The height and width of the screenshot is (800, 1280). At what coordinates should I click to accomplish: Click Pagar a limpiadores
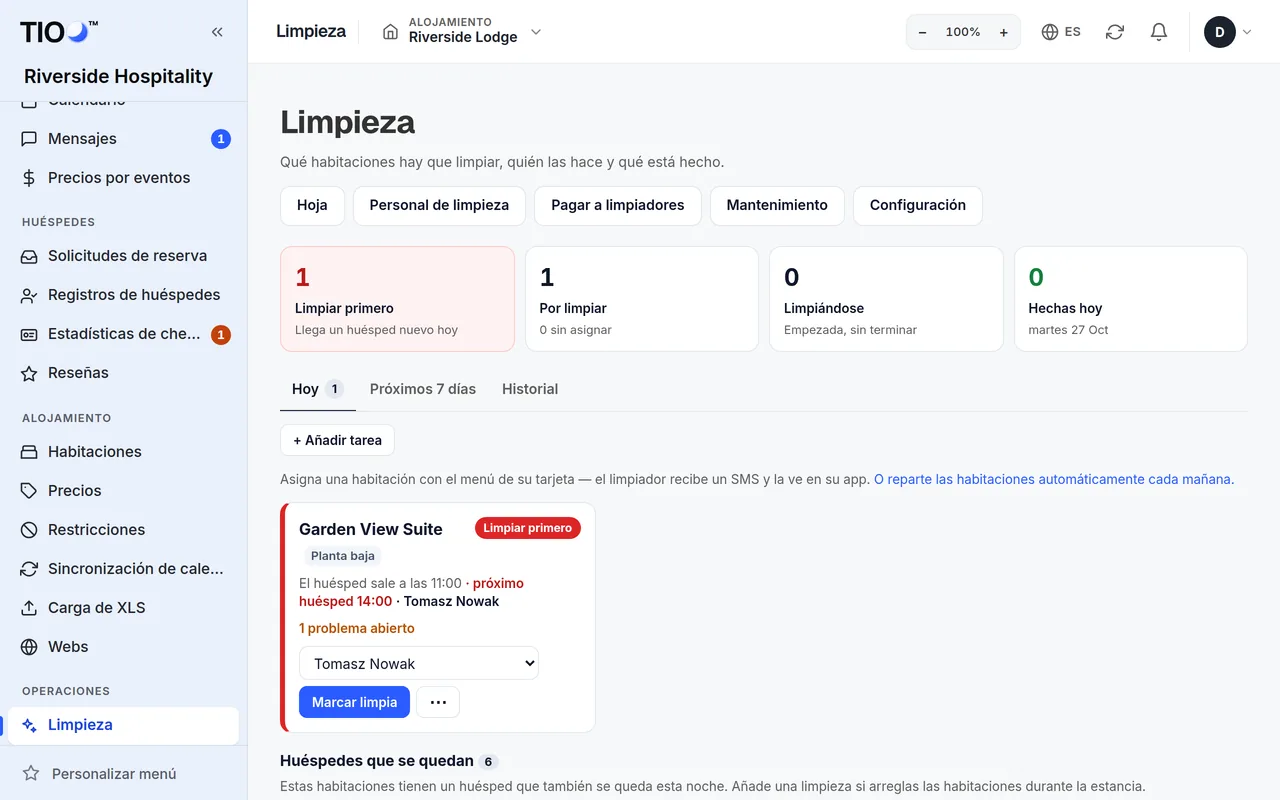coord(618,205)
